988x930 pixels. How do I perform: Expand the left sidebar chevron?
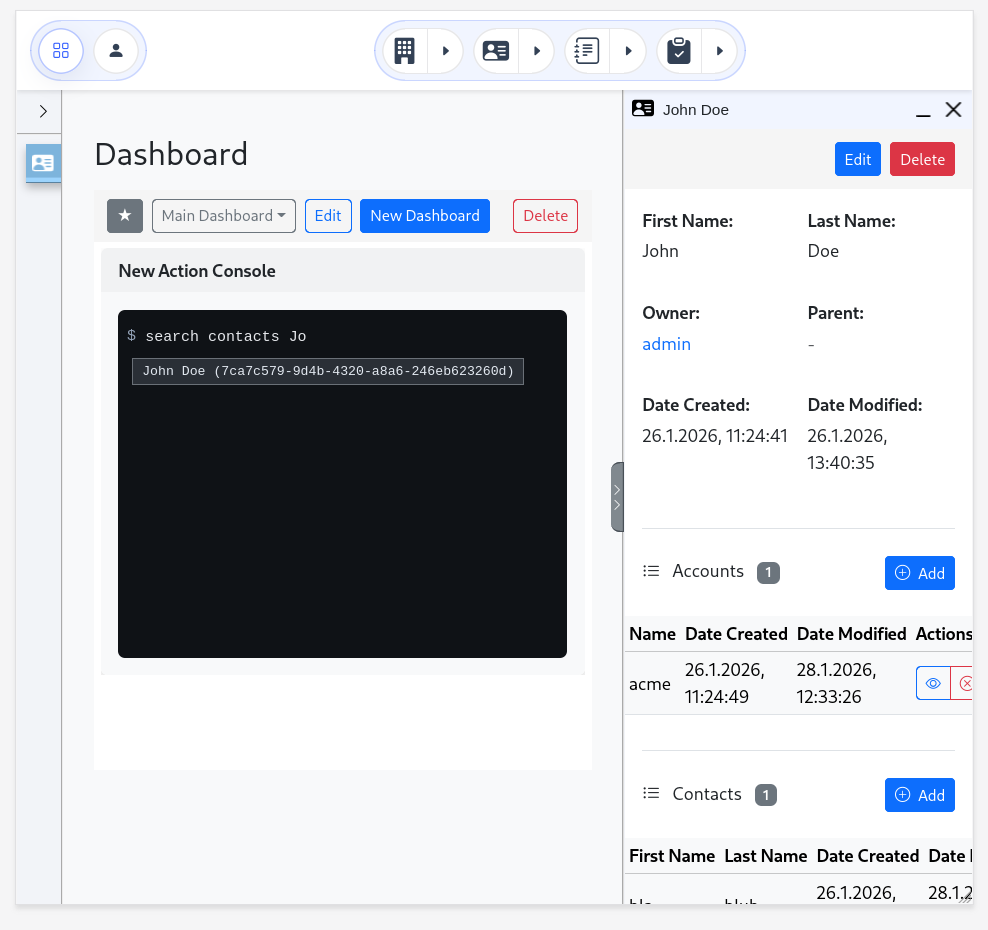[43, 112]
